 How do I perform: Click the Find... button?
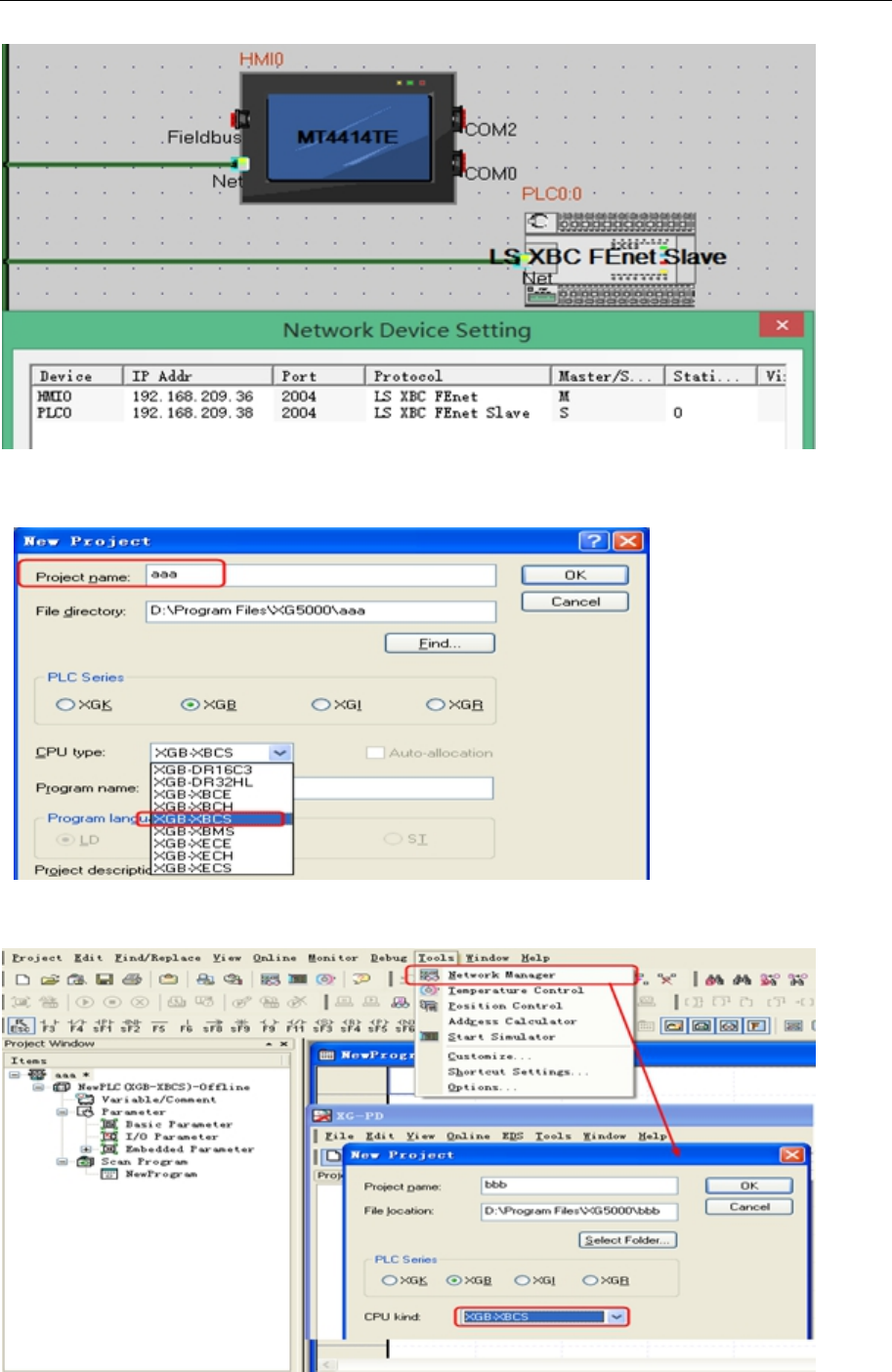(440, 644)
